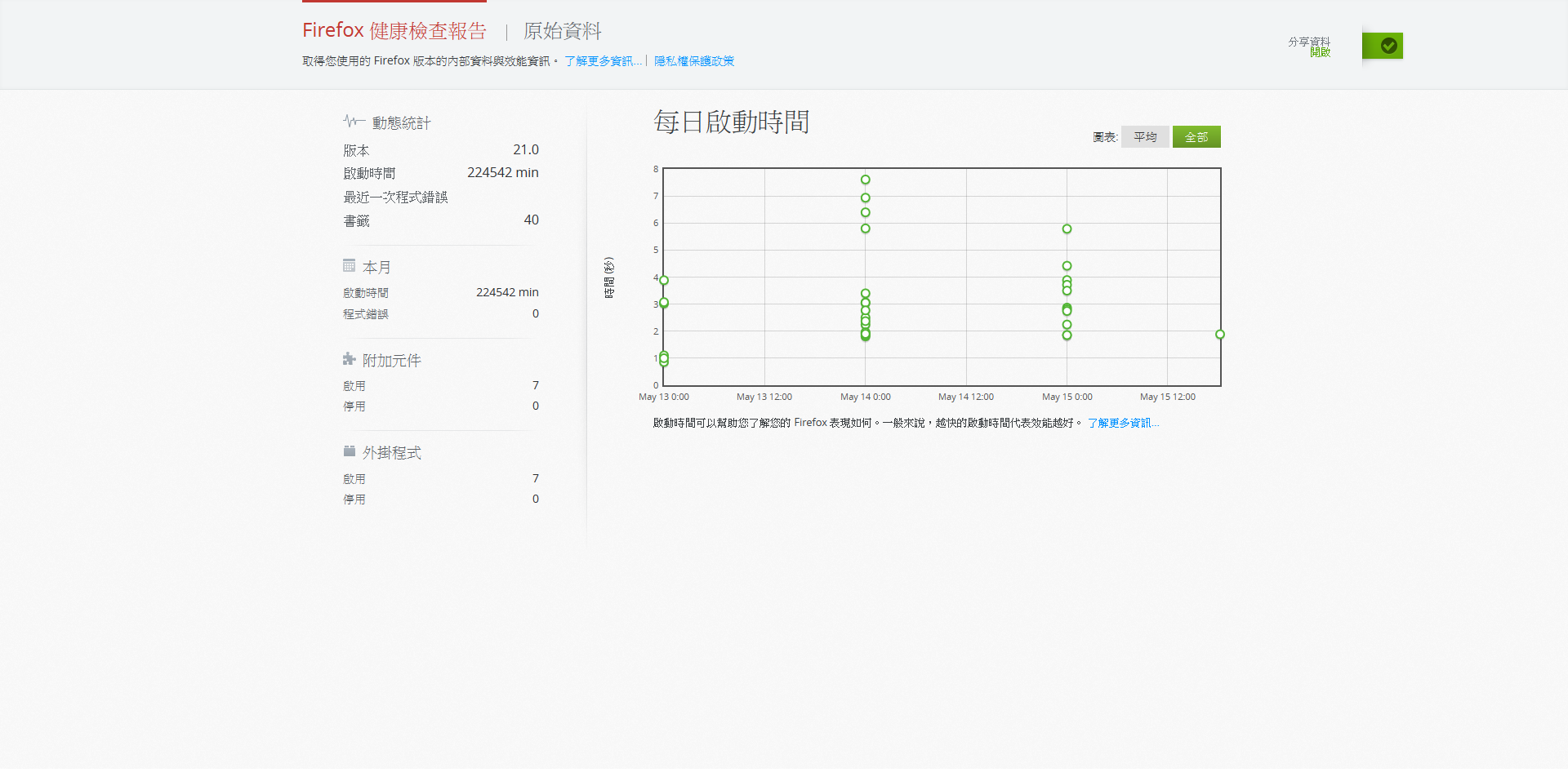Viewport: 1568px width, 777px height.
Task: Click the 每日啟動時間 chart title
Action: (x=731, y=122)
